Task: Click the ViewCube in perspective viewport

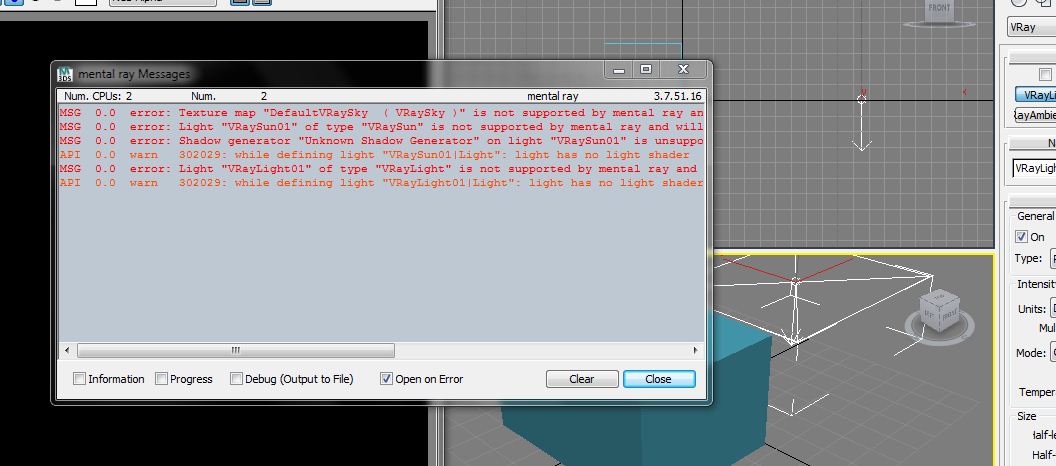Action: [939, 310]
